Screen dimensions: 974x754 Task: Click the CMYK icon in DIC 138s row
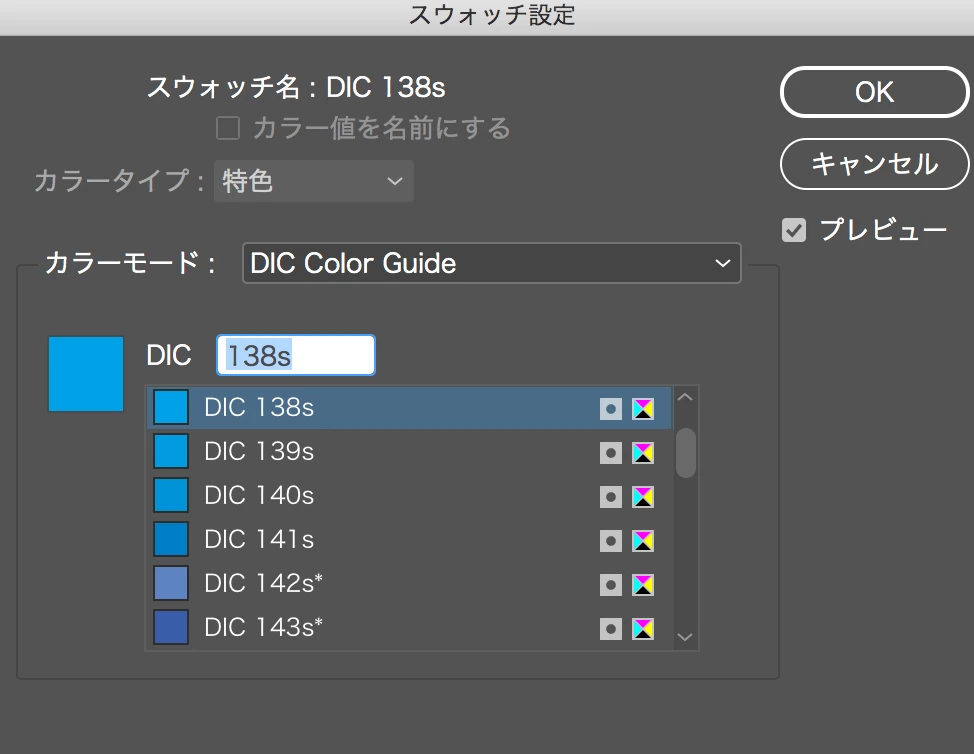click(643, 409)
